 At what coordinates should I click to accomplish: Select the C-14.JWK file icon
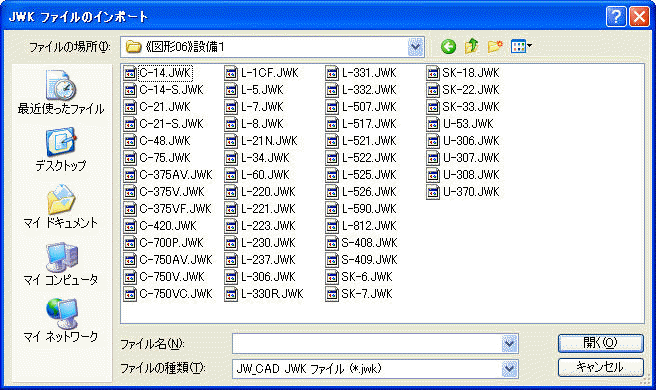point(130,73)
